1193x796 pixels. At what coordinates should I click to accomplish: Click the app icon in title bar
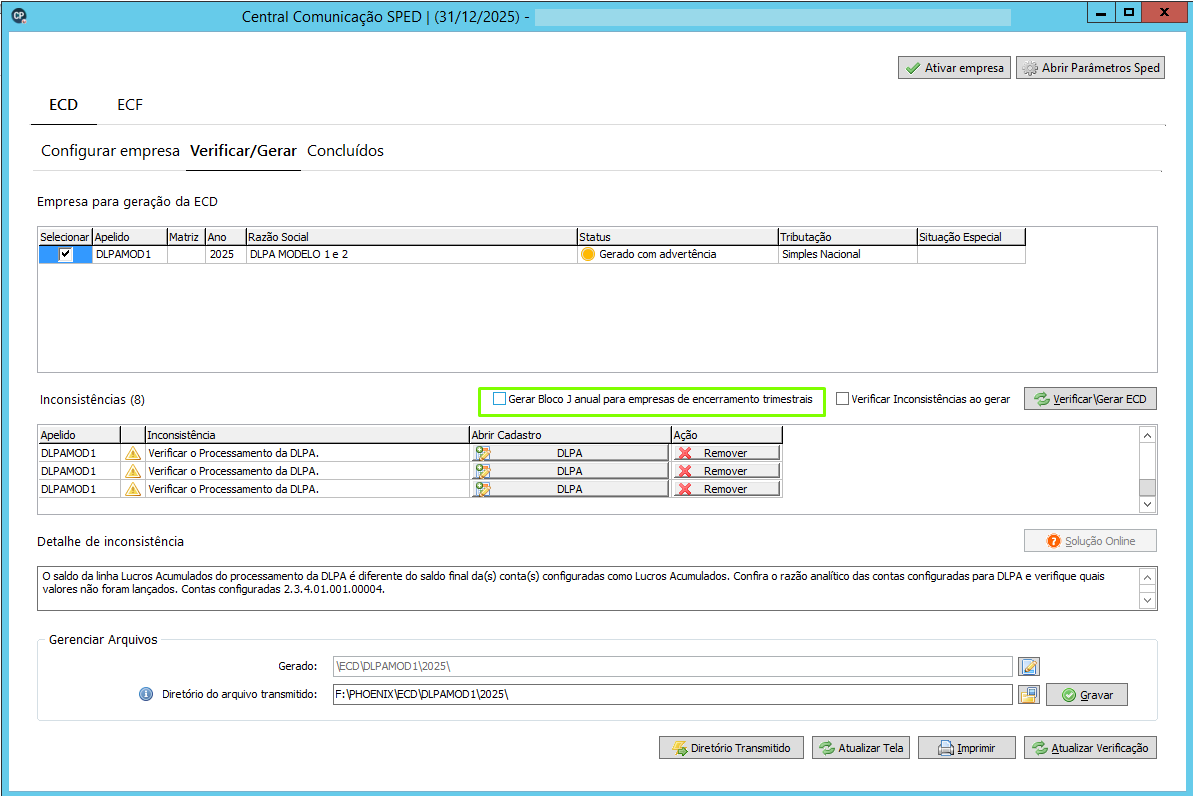coord(19,15)
